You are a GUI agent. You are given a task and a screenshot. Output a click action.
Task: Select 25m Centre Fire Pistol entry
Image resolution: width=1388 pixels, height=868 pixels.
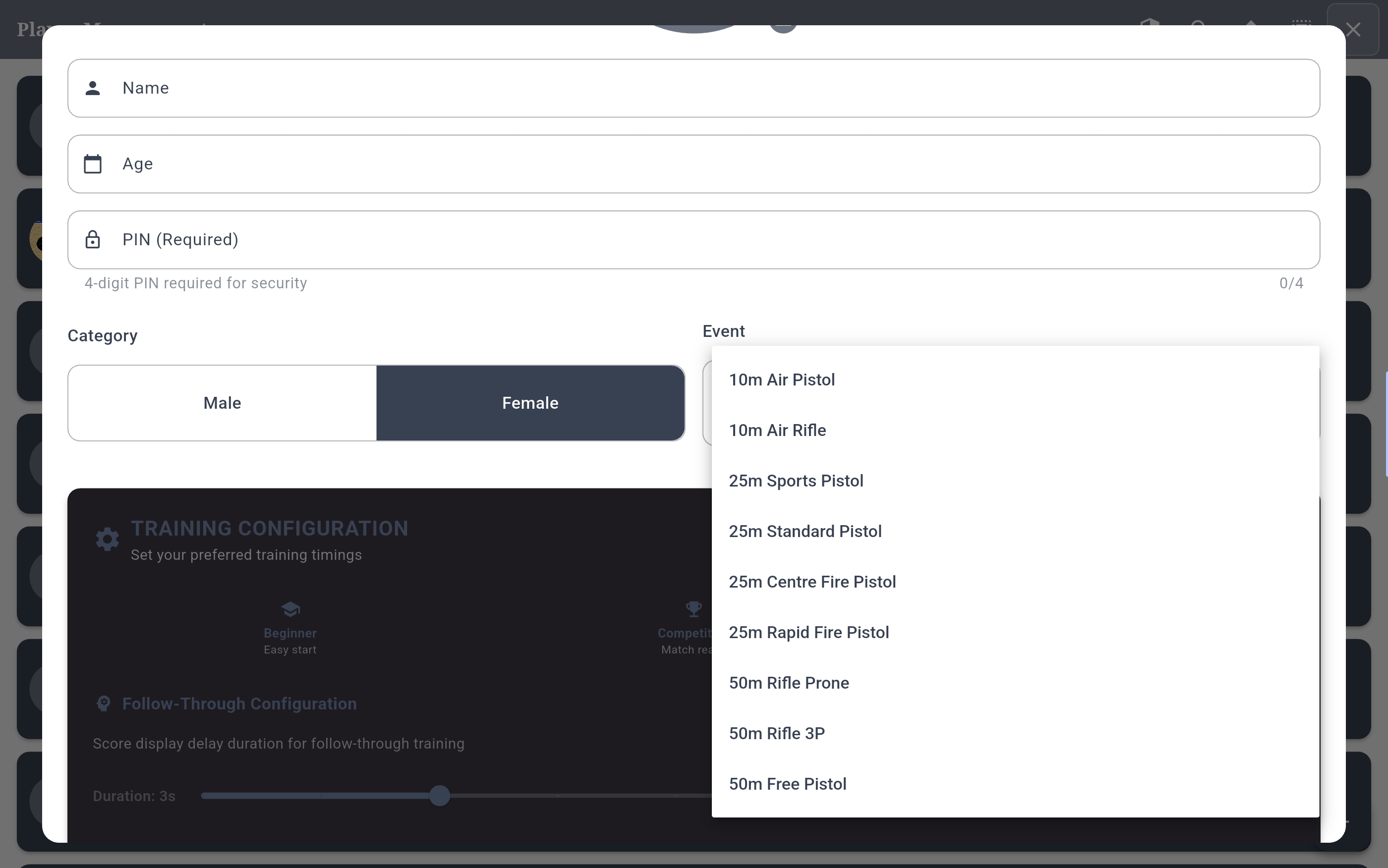coord(812,582)
